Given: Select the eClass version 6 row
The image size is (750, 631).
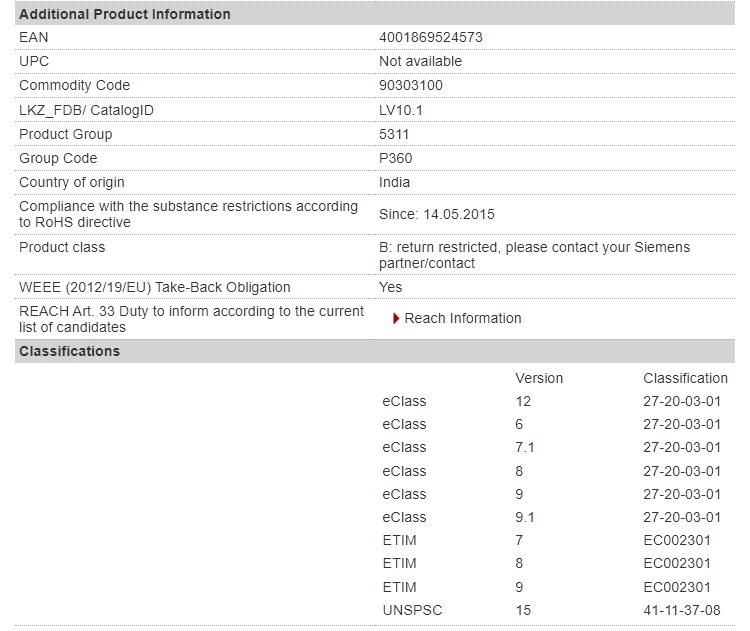Looking at the screenshot, I should pyautogui.click(x=551, y=424).
